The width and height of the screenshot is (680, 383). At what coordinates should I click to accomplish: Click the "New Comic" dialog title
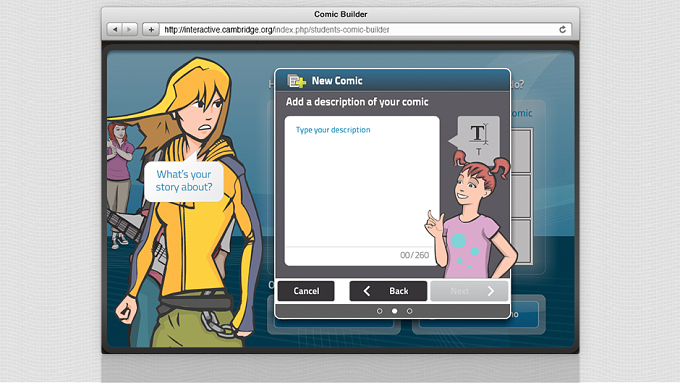pos(337,81)
